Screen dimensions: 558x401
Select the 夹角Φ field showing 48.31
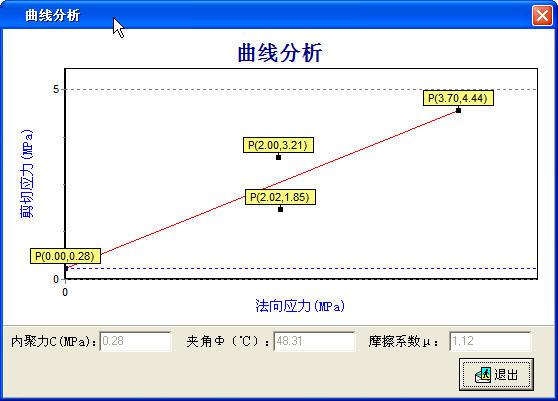pyautogui.click(x=314, y=341)
